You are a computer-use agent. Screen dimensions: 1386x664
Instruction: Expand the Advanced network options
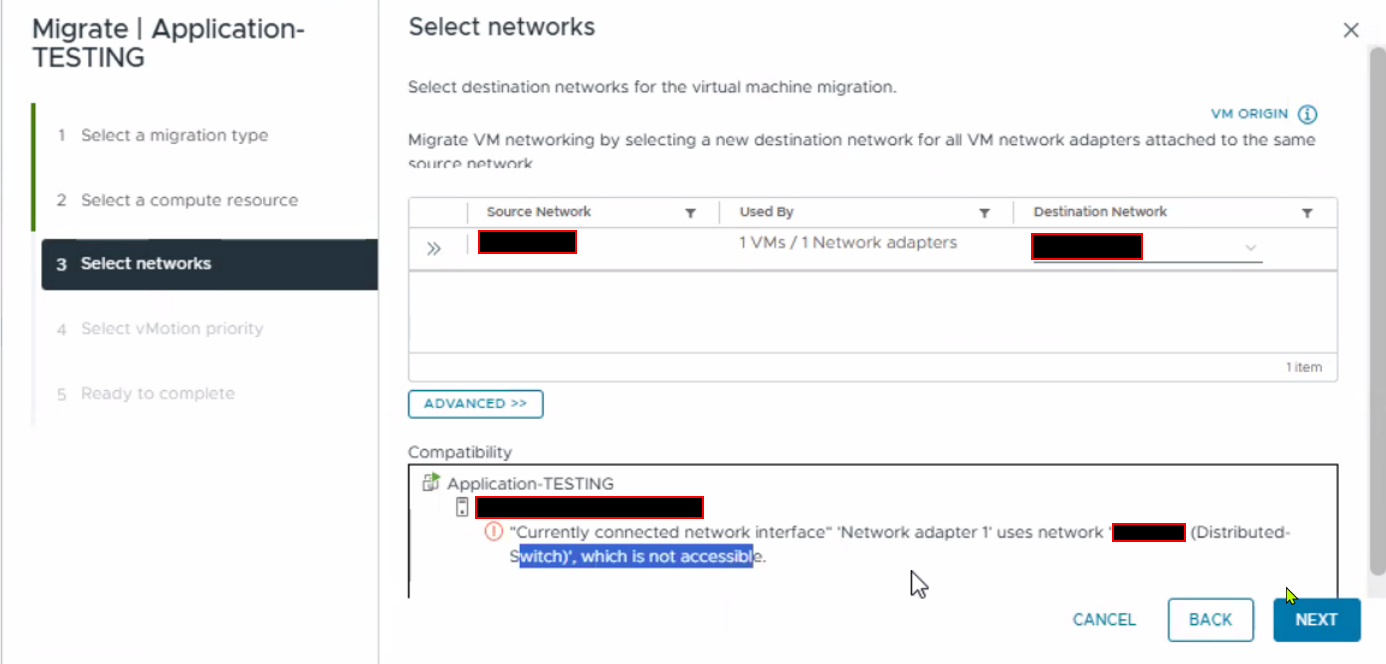[x=475, y=404]
